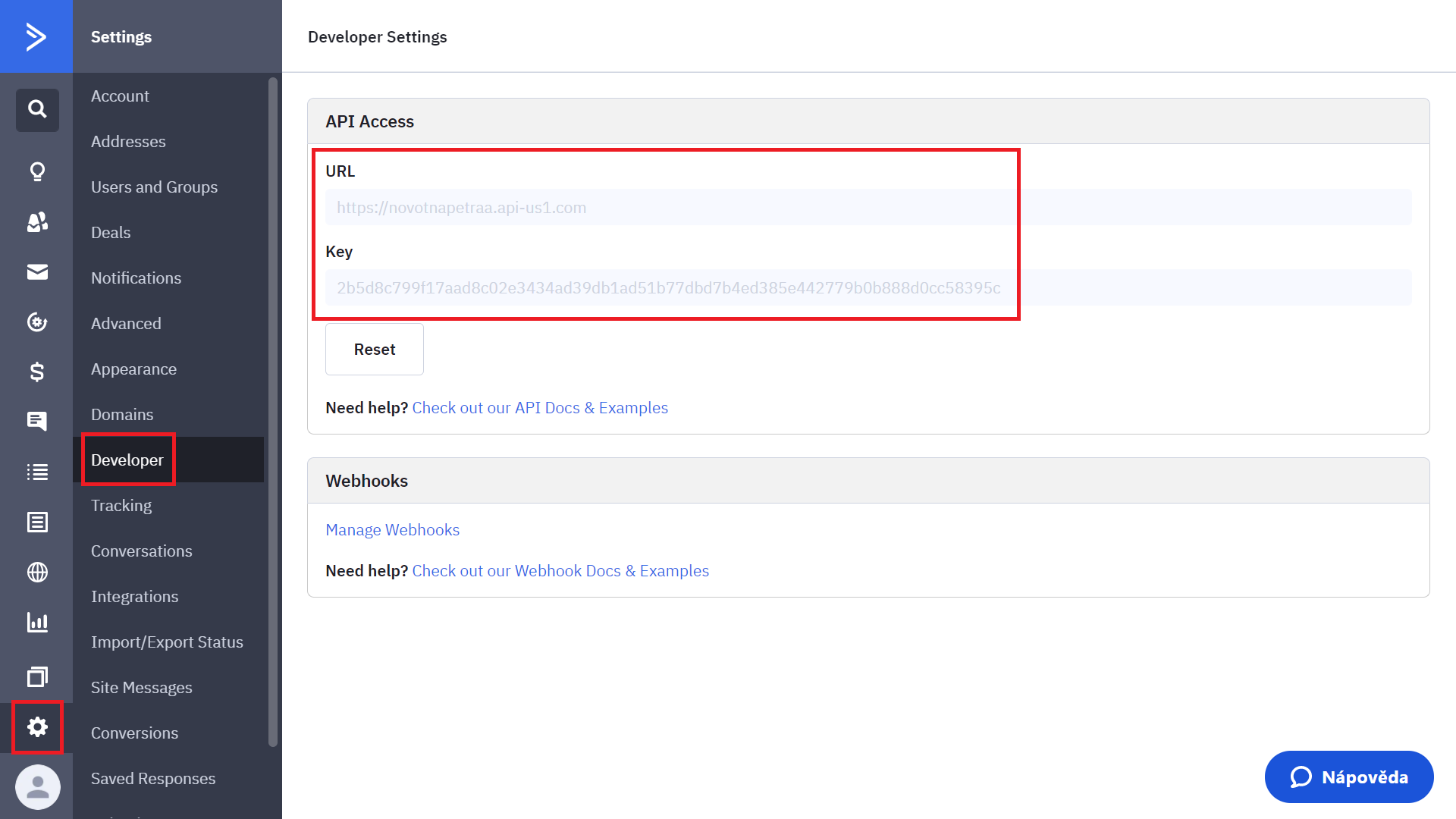Open Integrations settings menu item

[x=135, y=597]
